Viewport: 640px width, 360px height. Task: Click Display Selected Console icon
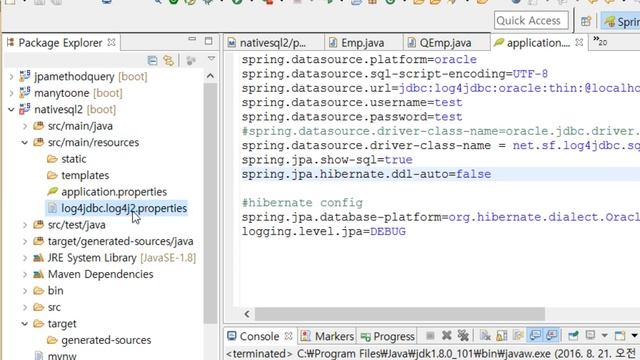click(590, 336)
